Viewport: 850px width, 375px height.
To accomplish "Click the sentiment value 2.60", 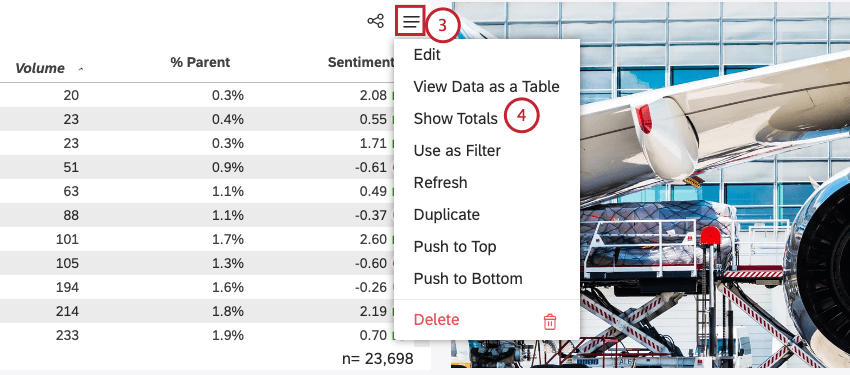I will click(373, 239).
